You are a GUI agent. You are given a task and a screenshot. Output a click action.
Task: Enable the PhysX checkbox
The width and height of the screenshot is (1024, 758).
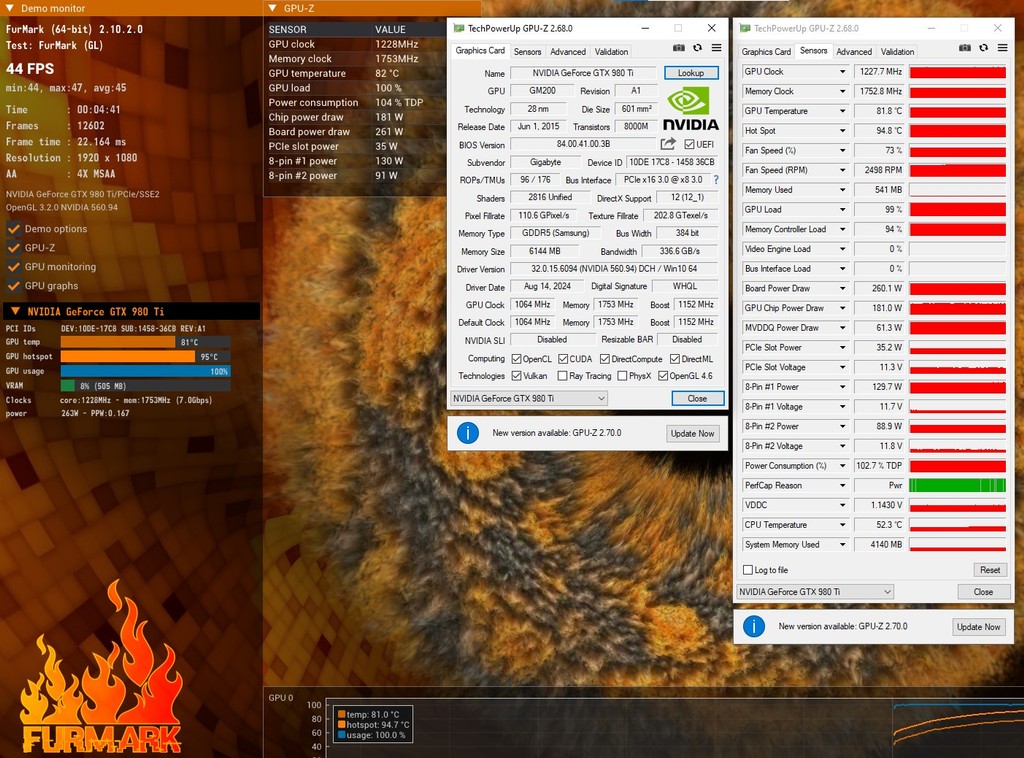click(622, 376)
